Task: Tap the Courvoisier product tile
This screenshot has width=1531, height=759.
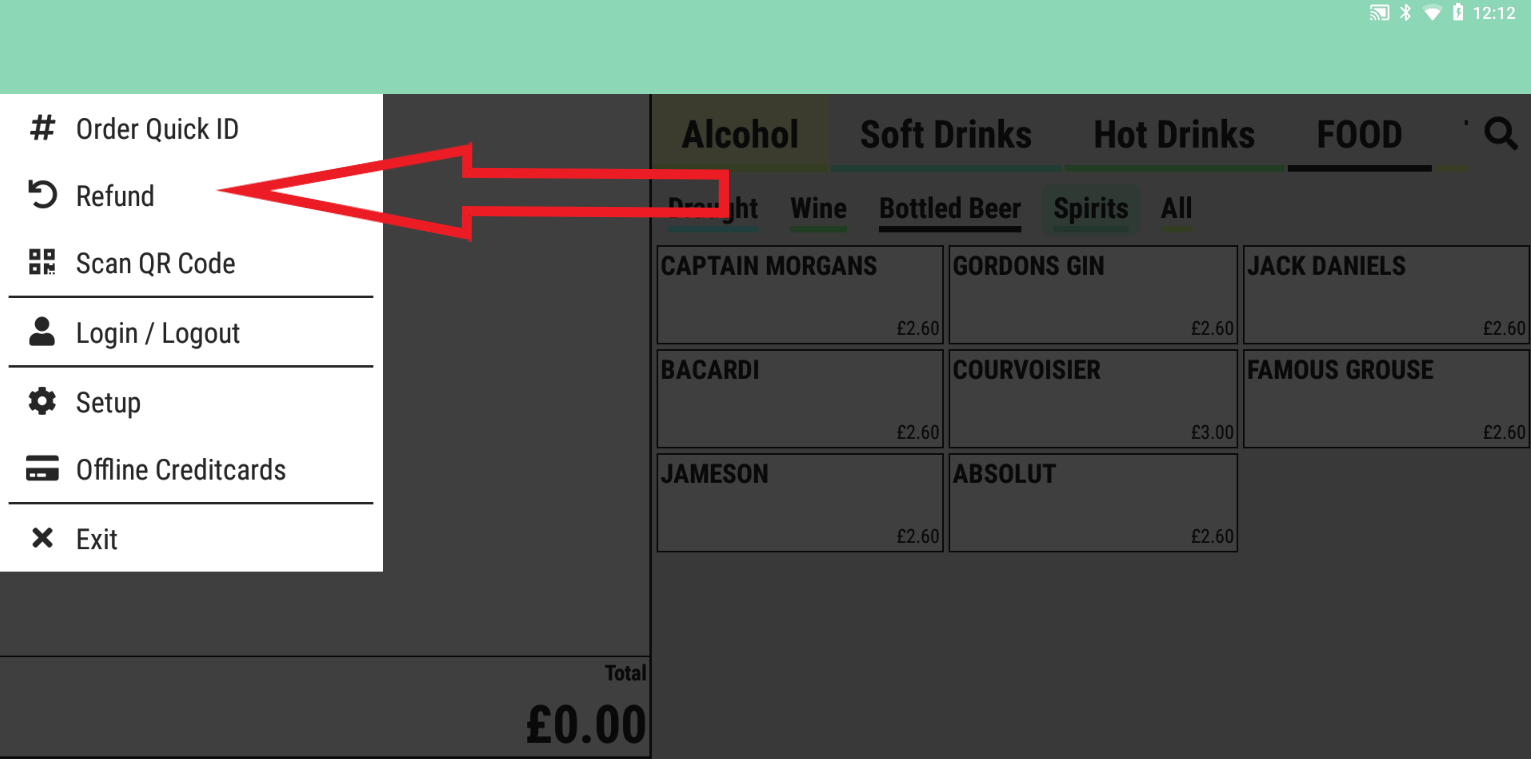Action: tap(1093, 398)
